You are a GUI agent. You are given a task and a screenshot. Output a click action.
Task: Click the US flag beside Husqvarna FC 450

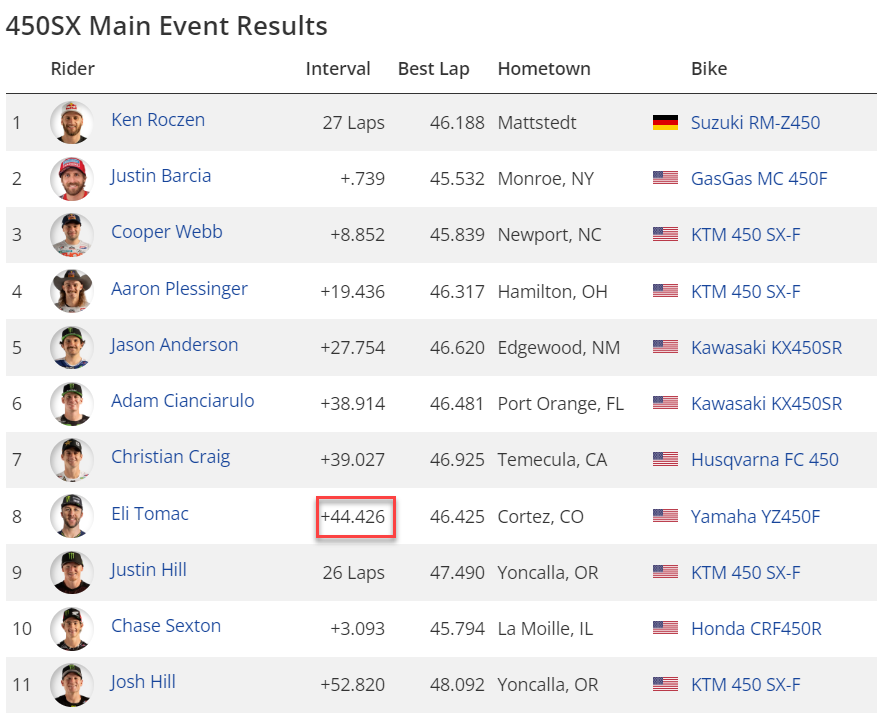point(665,460)
